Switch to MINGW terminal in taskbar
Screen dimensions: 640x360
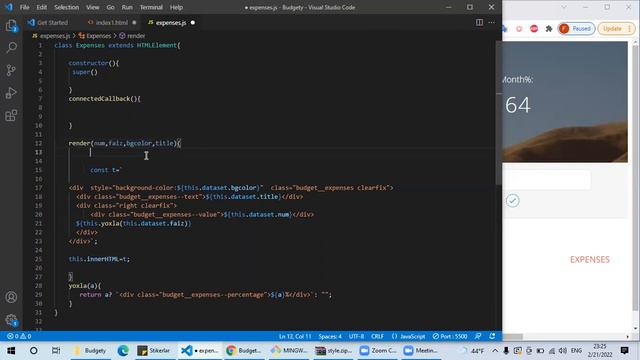(289, 351)
